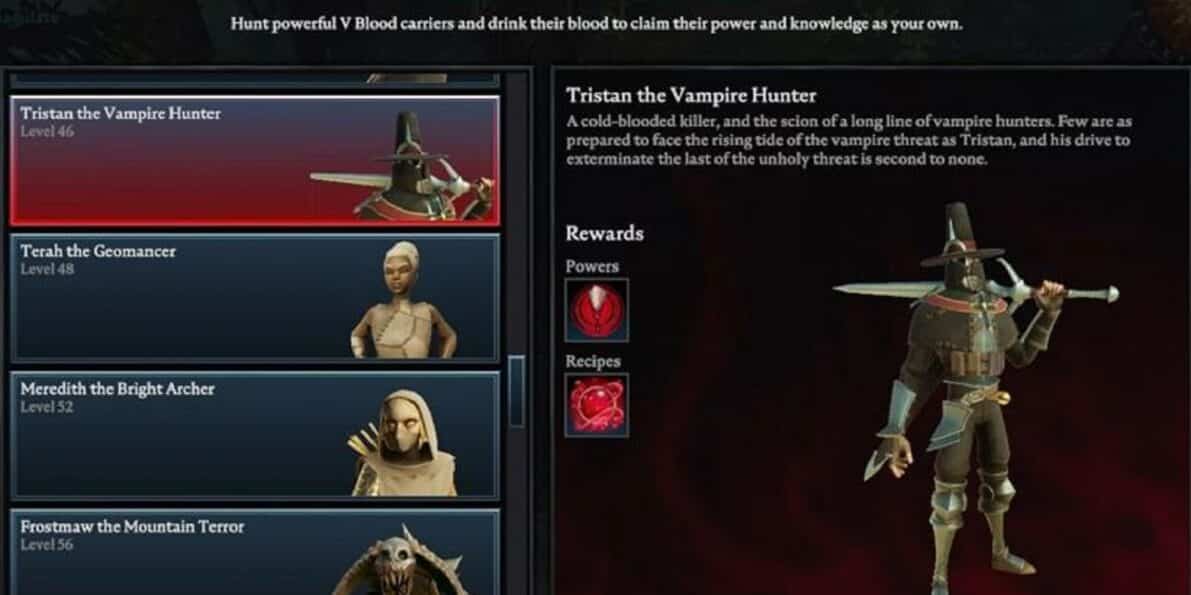The width and height of the screenshot is (1191, 595).
Task: Click Tristan's portrait in the boss list
Action: 405,167
